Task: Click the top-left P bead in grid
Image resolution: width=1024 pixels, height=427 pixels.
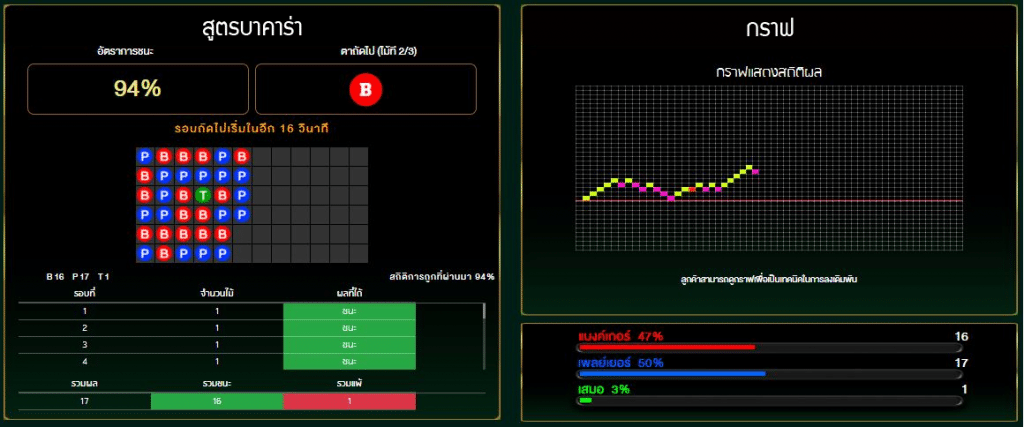Action: (x=145, y=157)
